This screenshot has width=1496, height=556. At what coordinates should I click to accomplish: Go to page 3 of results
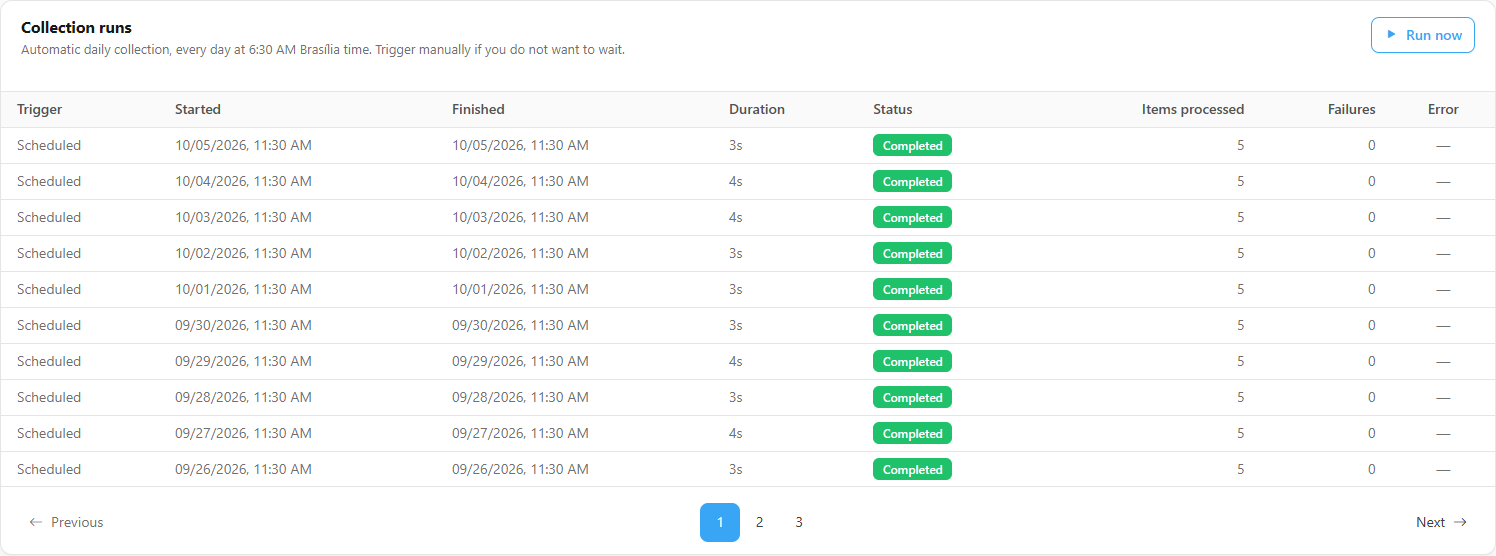click(799, 522)
